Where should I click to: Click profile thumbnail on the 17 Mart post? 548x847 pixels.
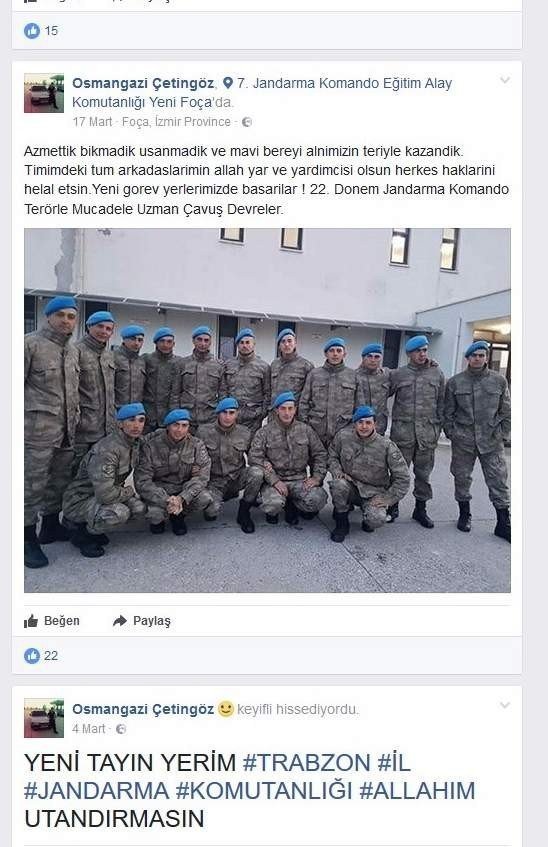44,93
